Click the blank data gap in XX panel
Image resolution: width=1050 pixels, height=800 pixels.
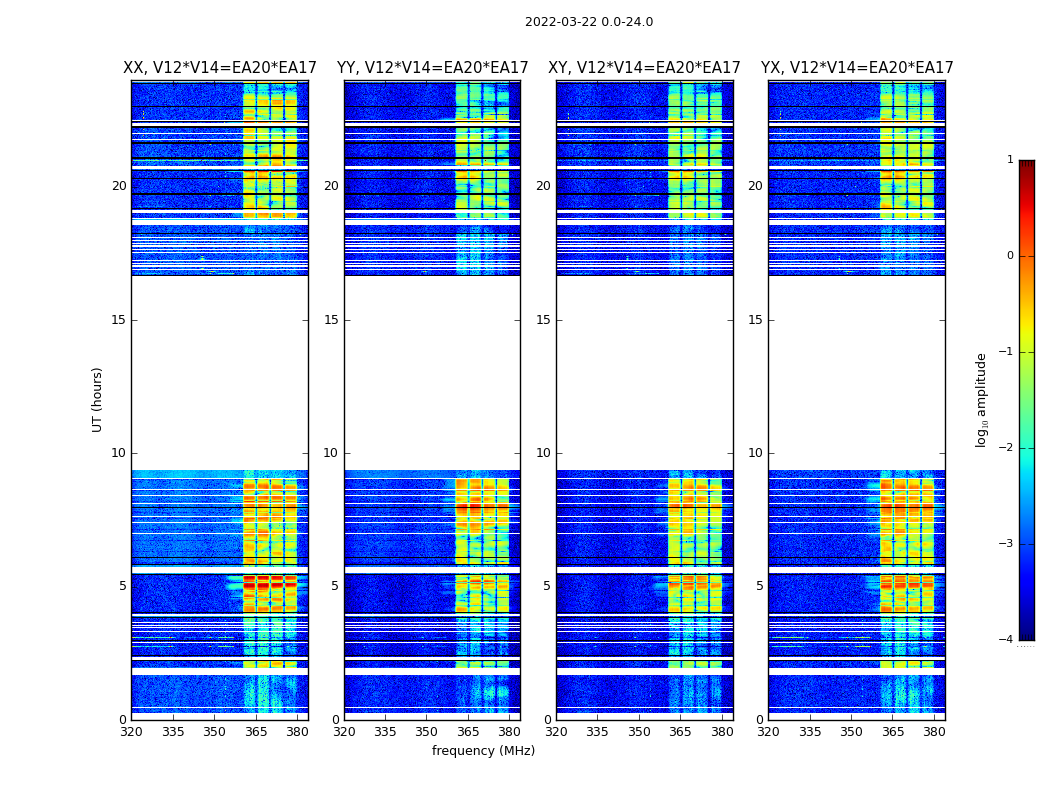[x=220, y=373]
